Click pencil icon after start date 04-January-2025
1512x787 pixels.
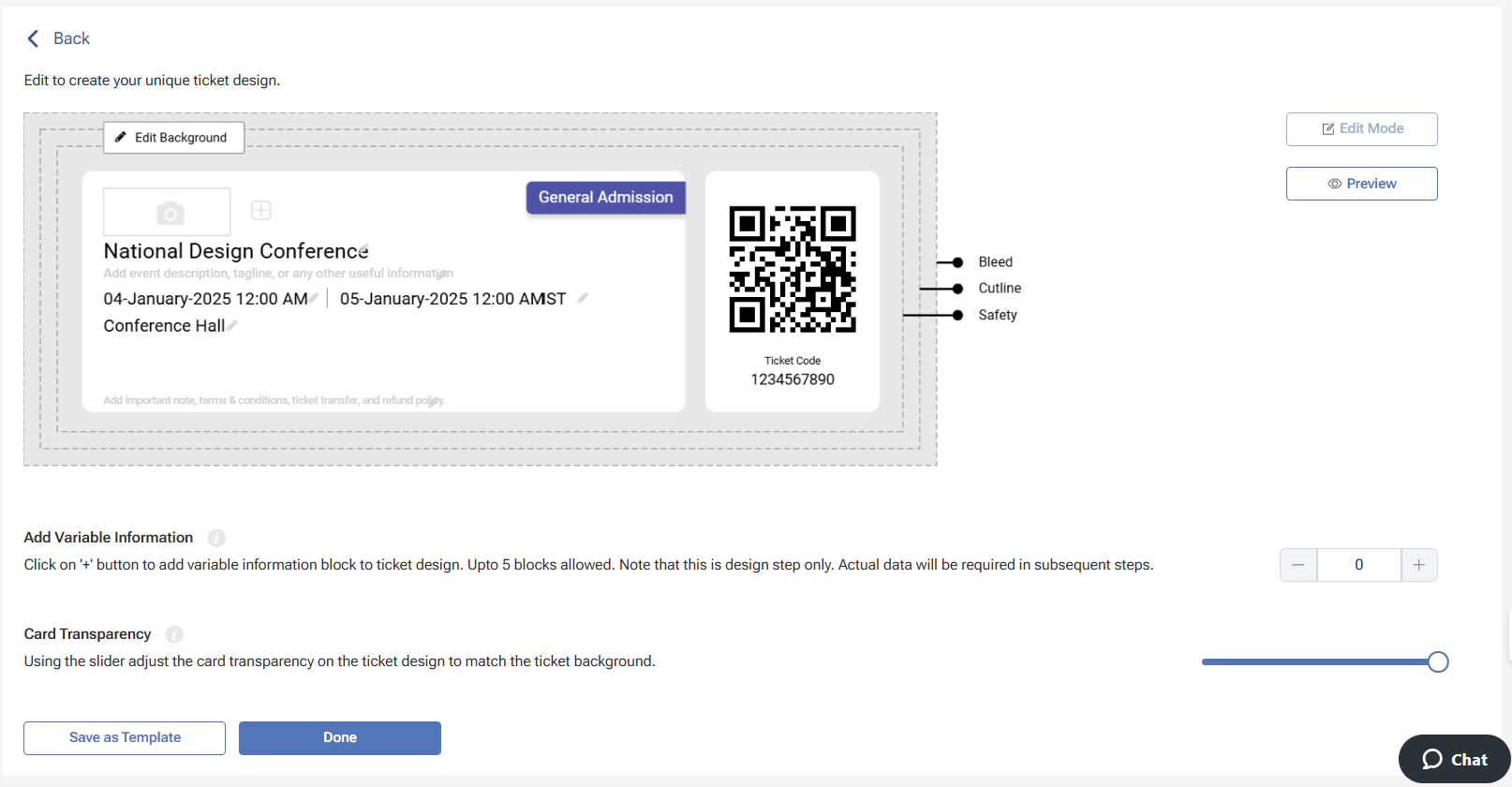(314, 297)
